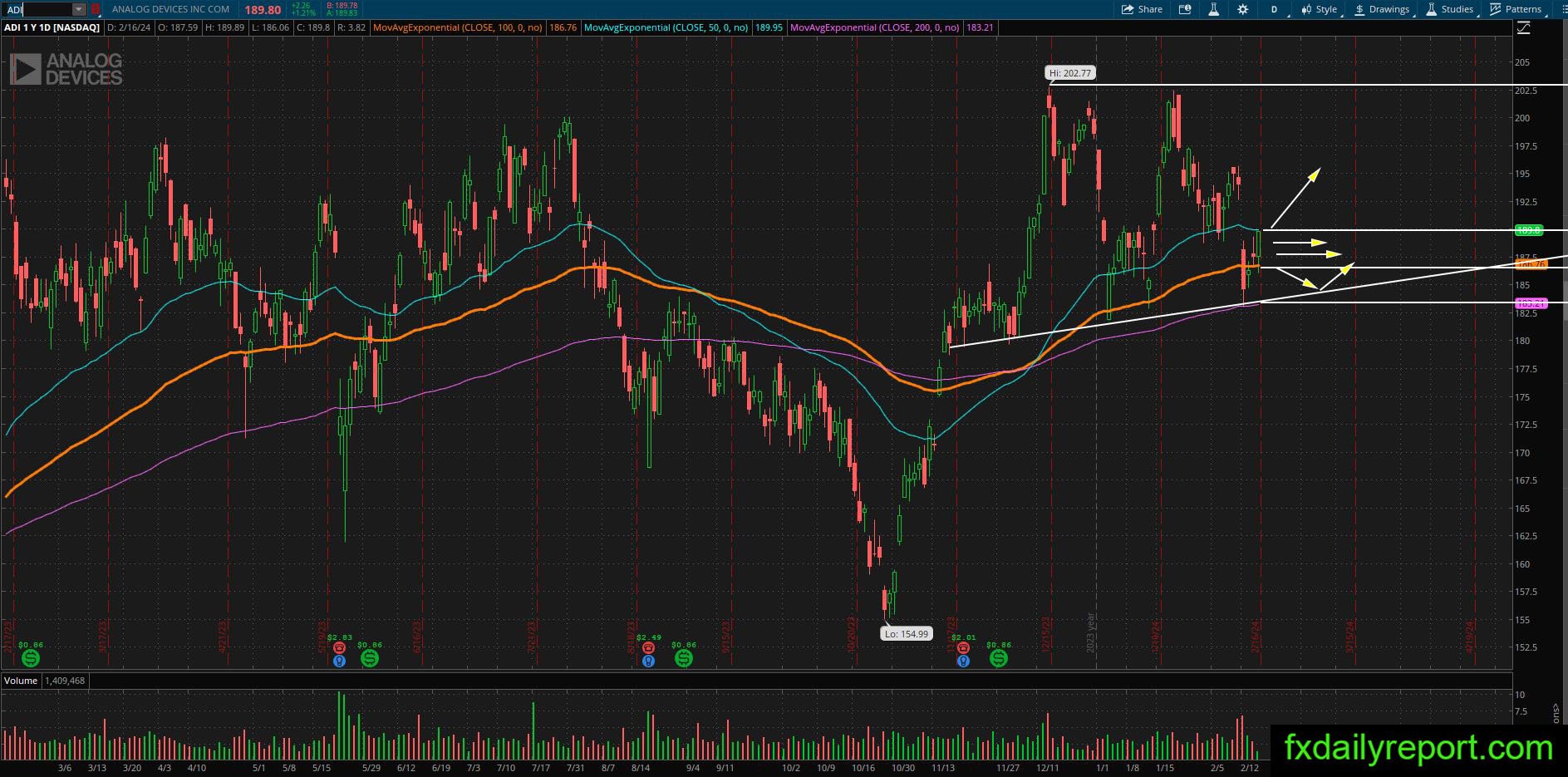Click the L: 186.06 low value

click(269, 27)
